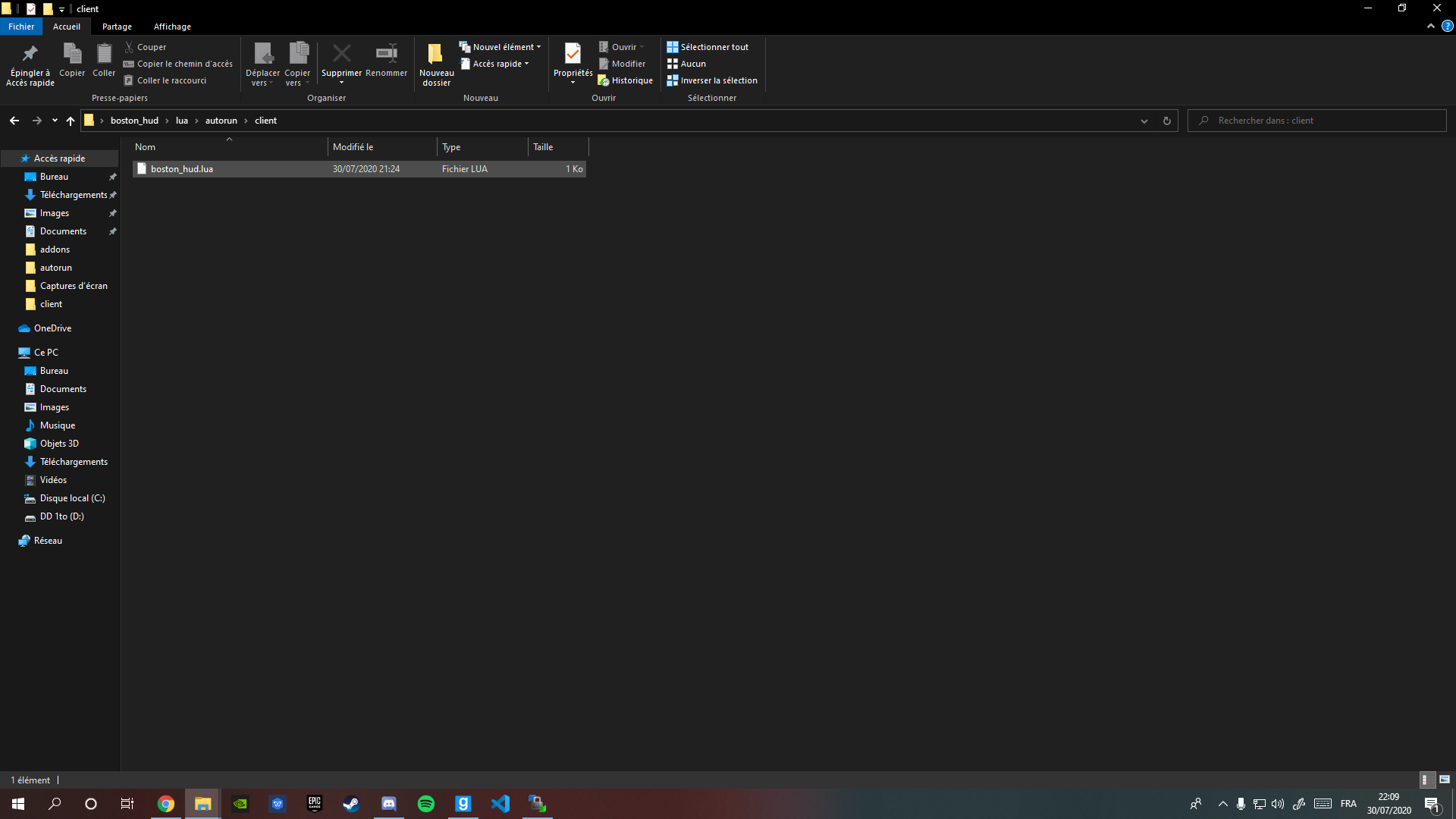Go up one folder level
1456x819 pixels.
[71, 121]
